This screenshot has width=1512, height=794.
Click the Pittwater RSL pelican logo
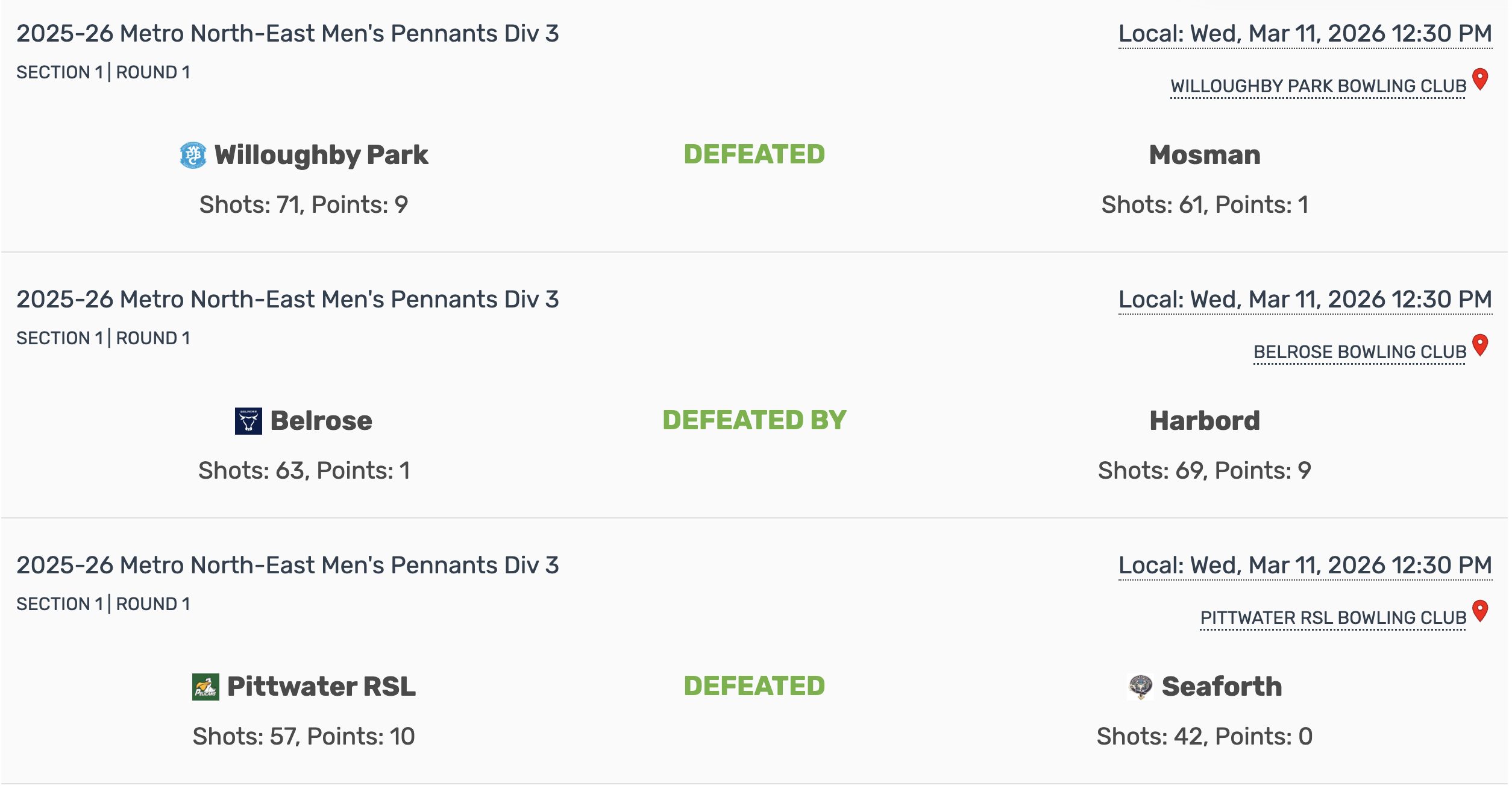click(x=205, y=687)
